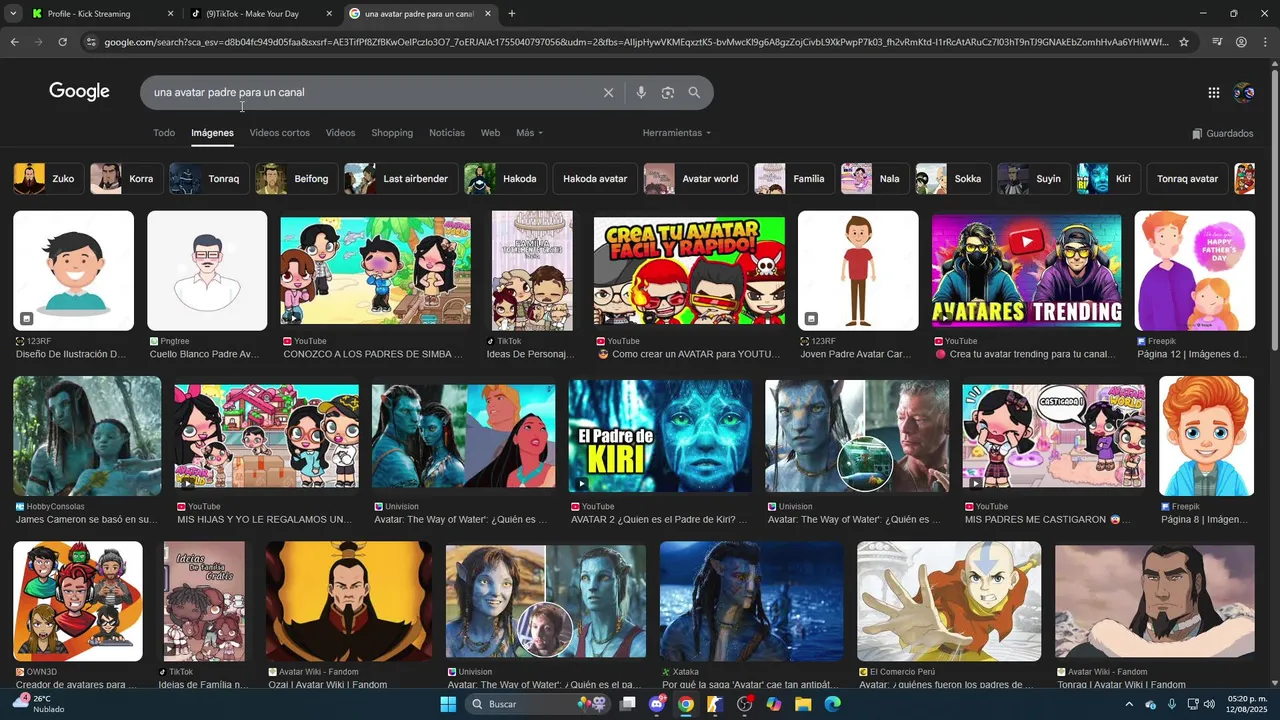This screenshot has width=1280, height=720.
Task: Choose the Familia suggestion chip
Action: (x=793, y=179)
